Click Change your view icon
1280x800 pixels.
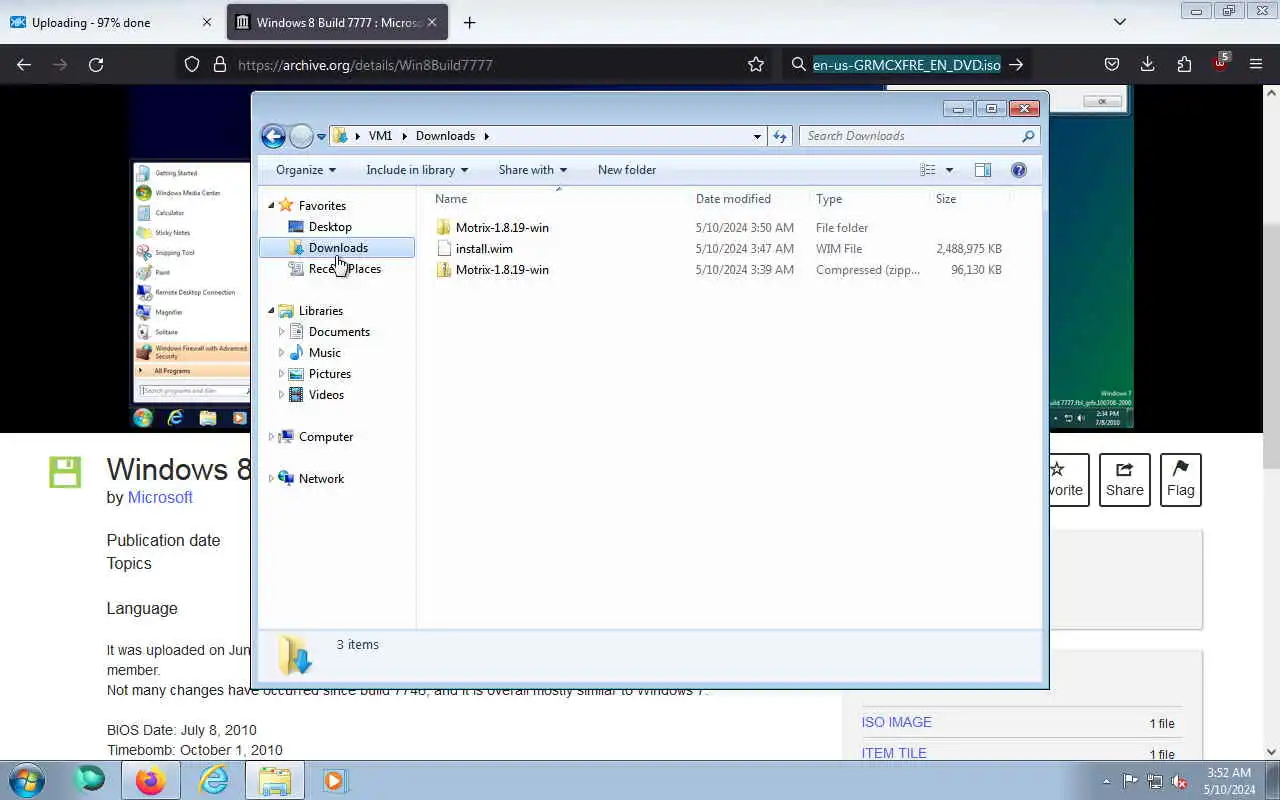928,170
